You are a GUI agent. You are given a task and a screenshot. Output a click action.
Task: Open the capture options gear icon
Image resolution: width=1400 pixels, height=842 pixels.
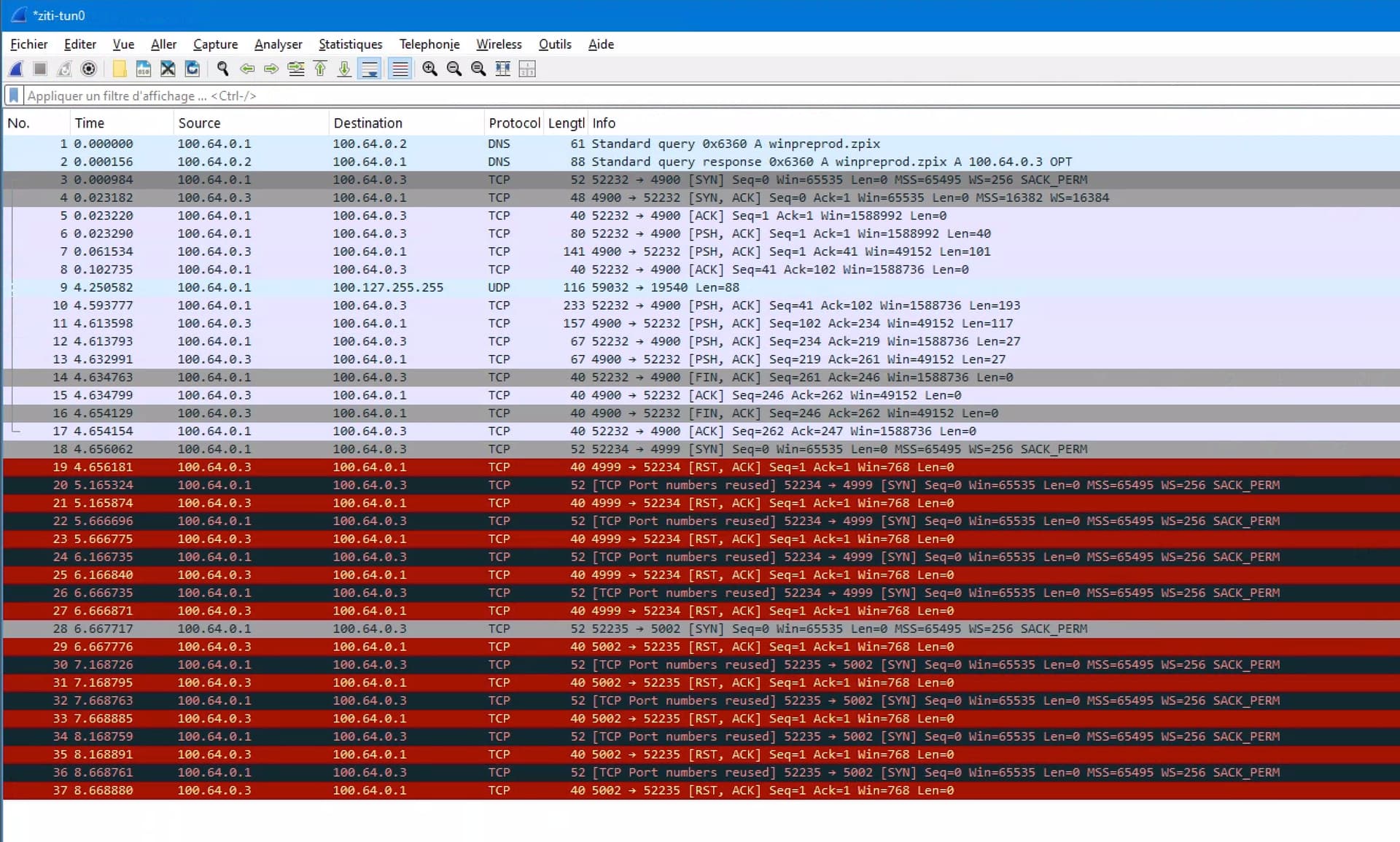click(88, 69)
